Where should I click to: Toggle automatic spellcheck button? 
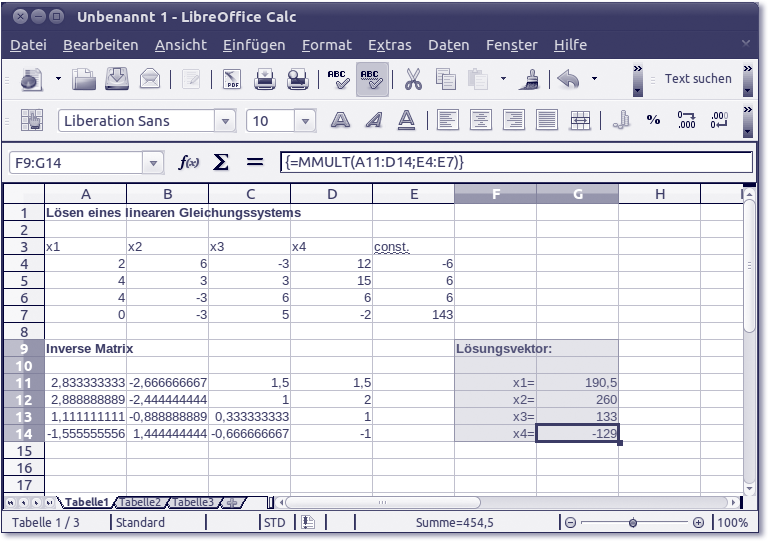[x=372, y=79]
